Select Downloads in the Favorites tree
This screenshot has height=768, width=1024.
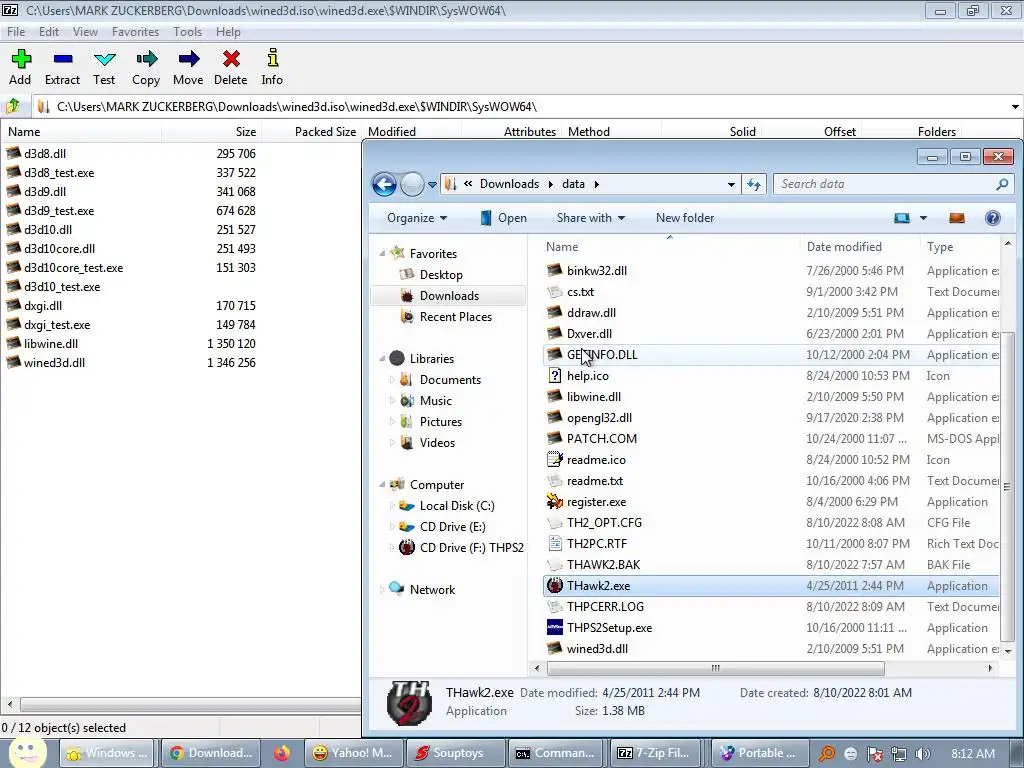pyautogui.click(x=449, y=296)
